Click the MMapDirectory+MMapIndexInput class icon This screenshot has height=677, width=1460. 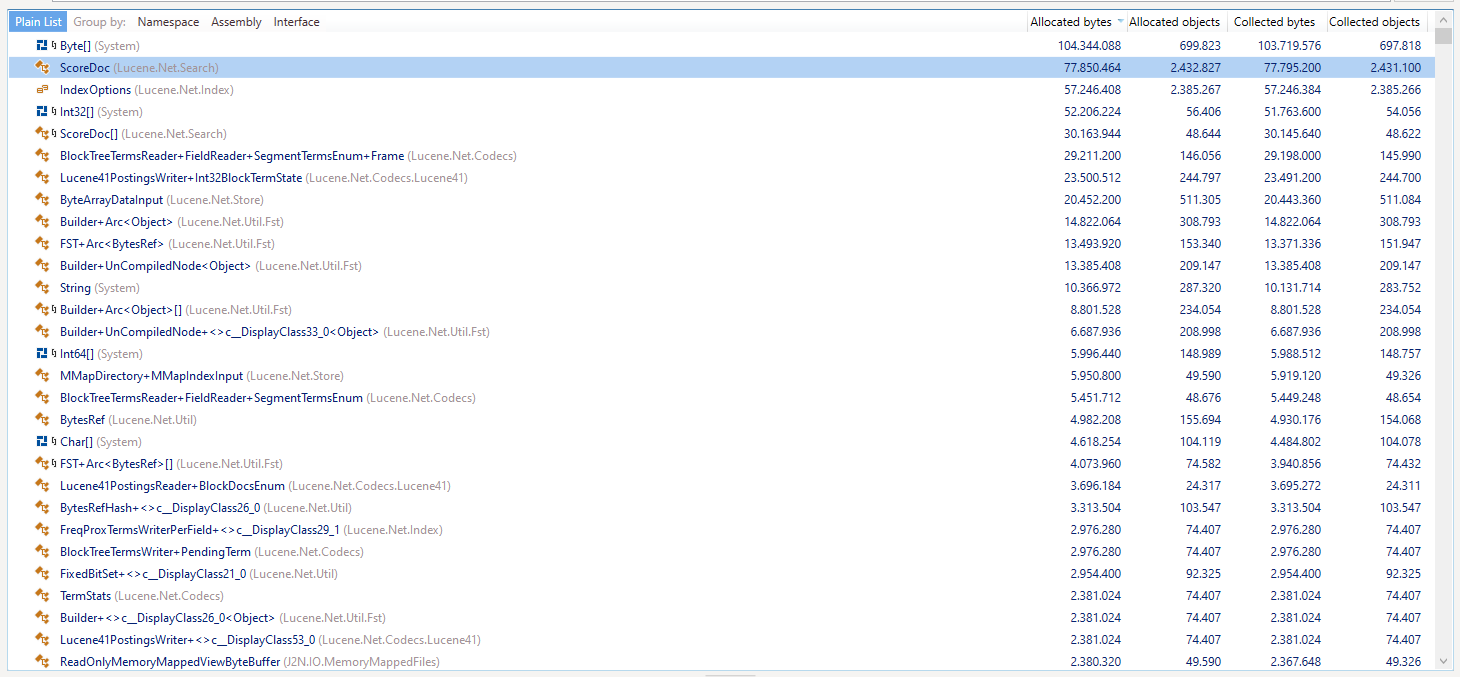pyautogui.click(x=42, y=376)
